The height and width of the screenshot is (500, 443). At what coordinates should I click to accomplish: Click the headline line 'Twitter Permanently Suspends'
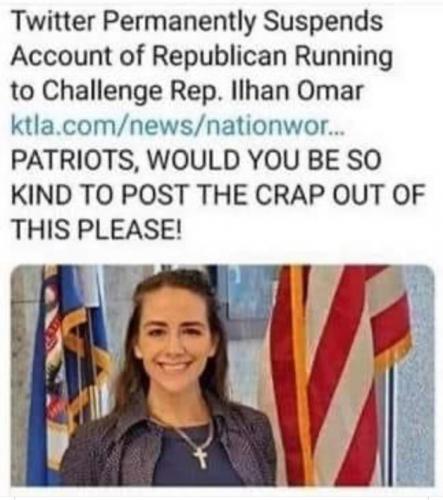tap(197, 23)
